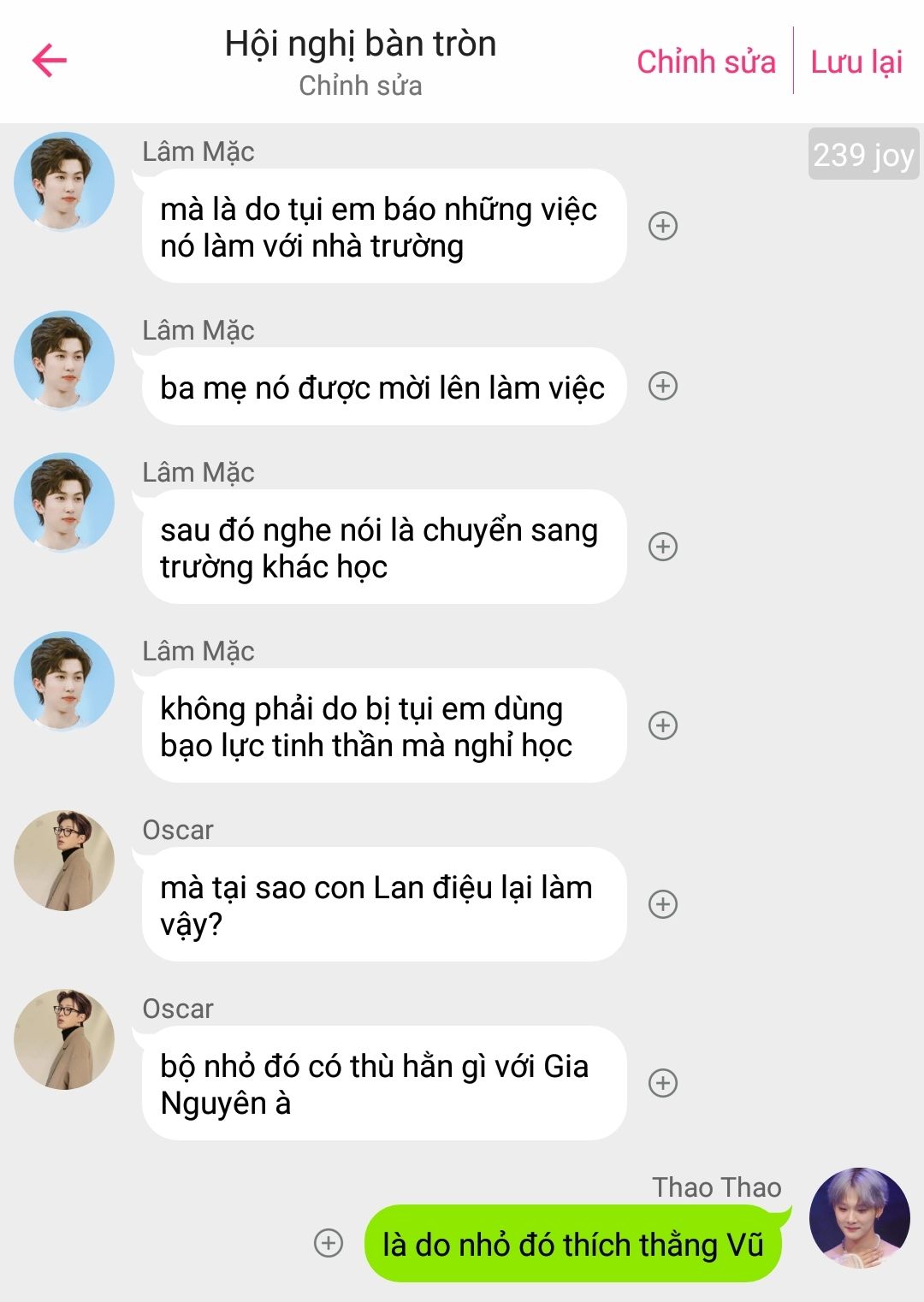The image size is (924, 1302).
Task: Click plus icon beside 'sau đó nghe nói' message
Action: [663, 547]
